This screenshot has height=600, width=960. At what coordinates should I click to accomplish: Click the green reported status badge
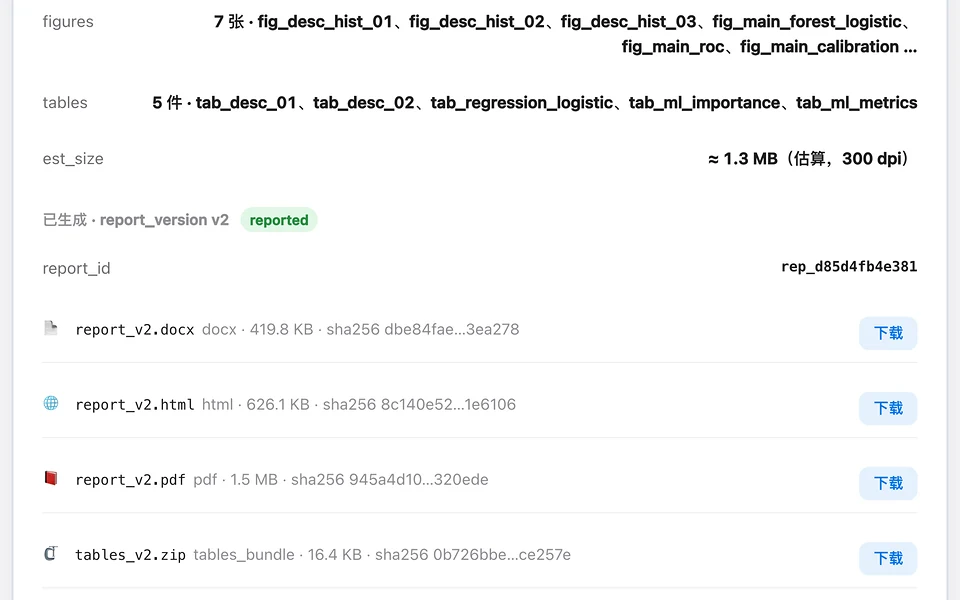coord(279,220)
